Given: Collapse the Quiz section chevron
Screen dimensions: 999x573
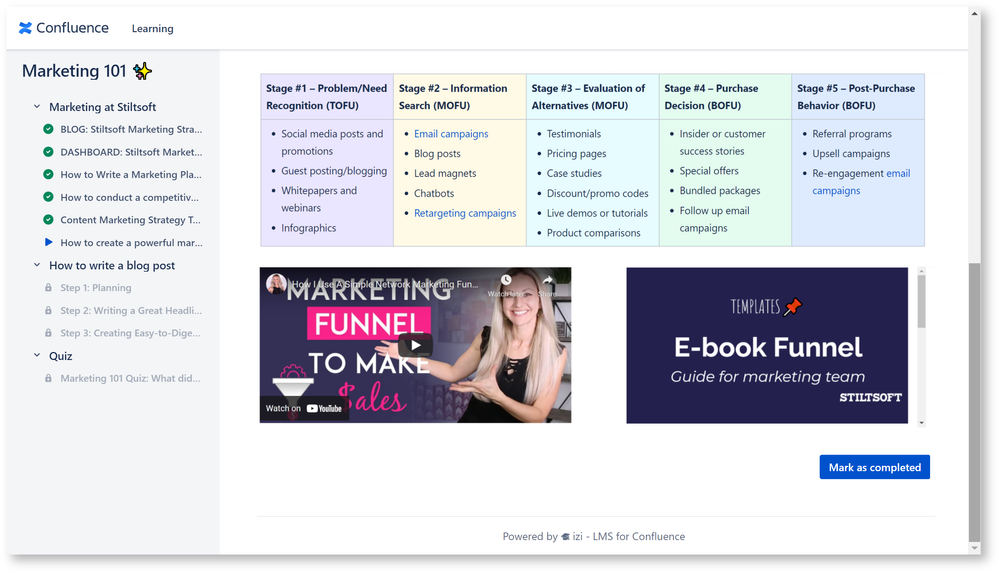Looking at the screenshot, I should click(x=37, y=356).
